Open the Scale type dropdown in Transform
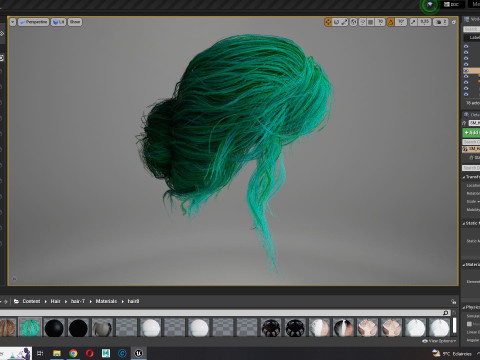 pos(473,201)
